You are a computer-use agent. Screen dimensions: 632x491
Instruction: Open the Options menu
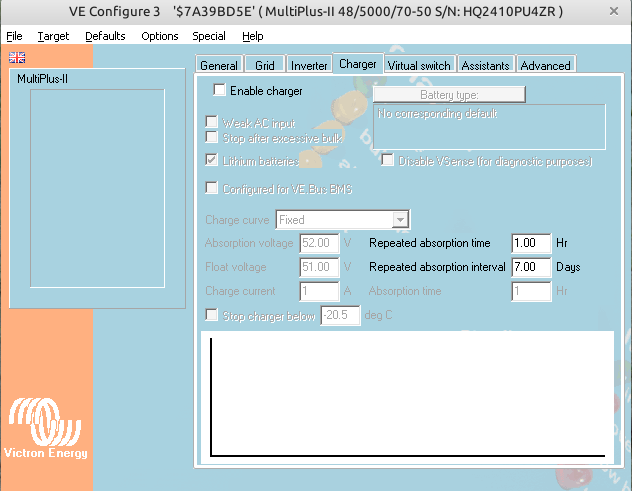pyautogui.click(x=160, y=36)
